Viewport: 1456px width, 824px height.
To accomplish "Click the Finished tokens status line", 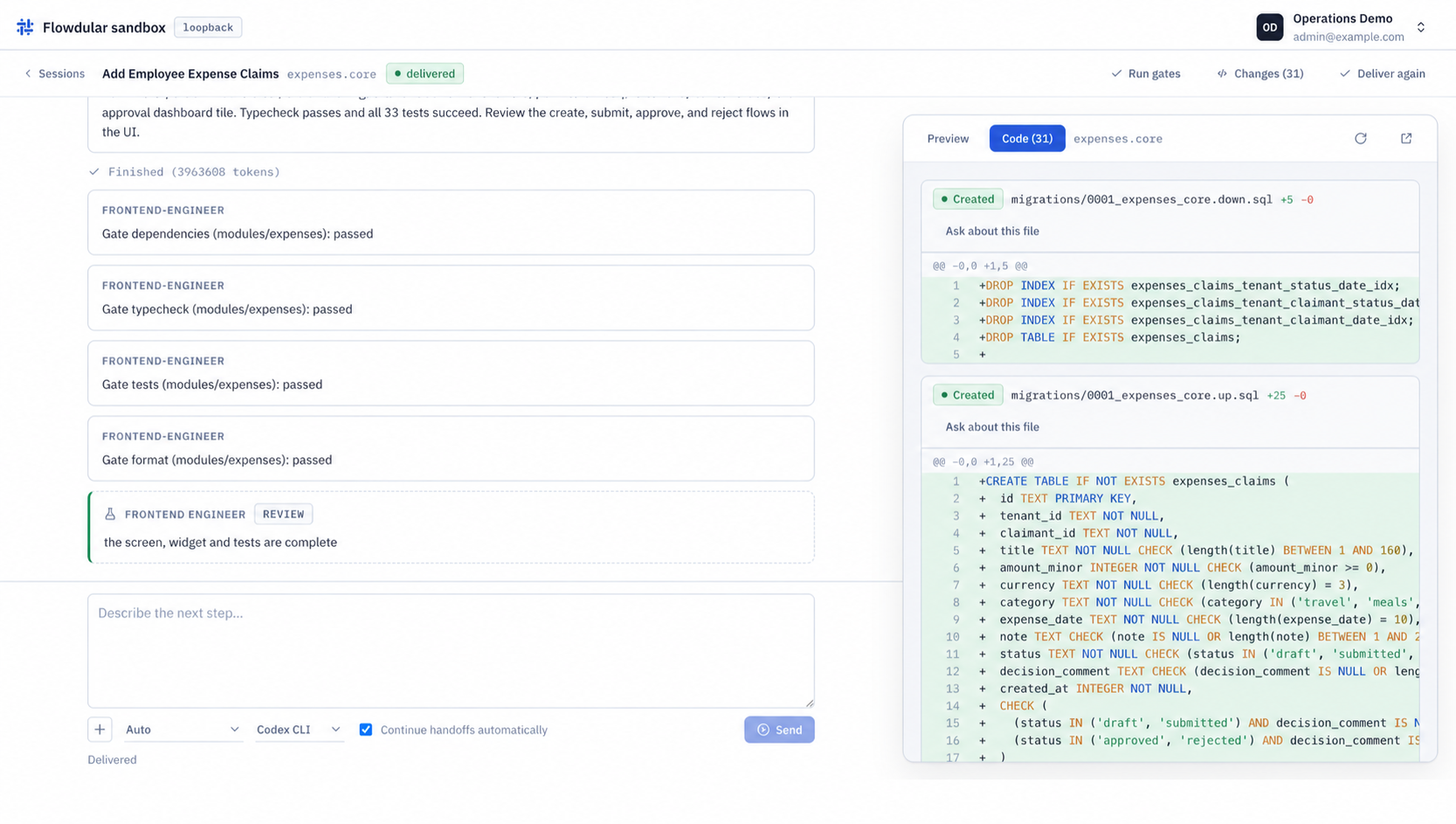I will coord(185,172).
